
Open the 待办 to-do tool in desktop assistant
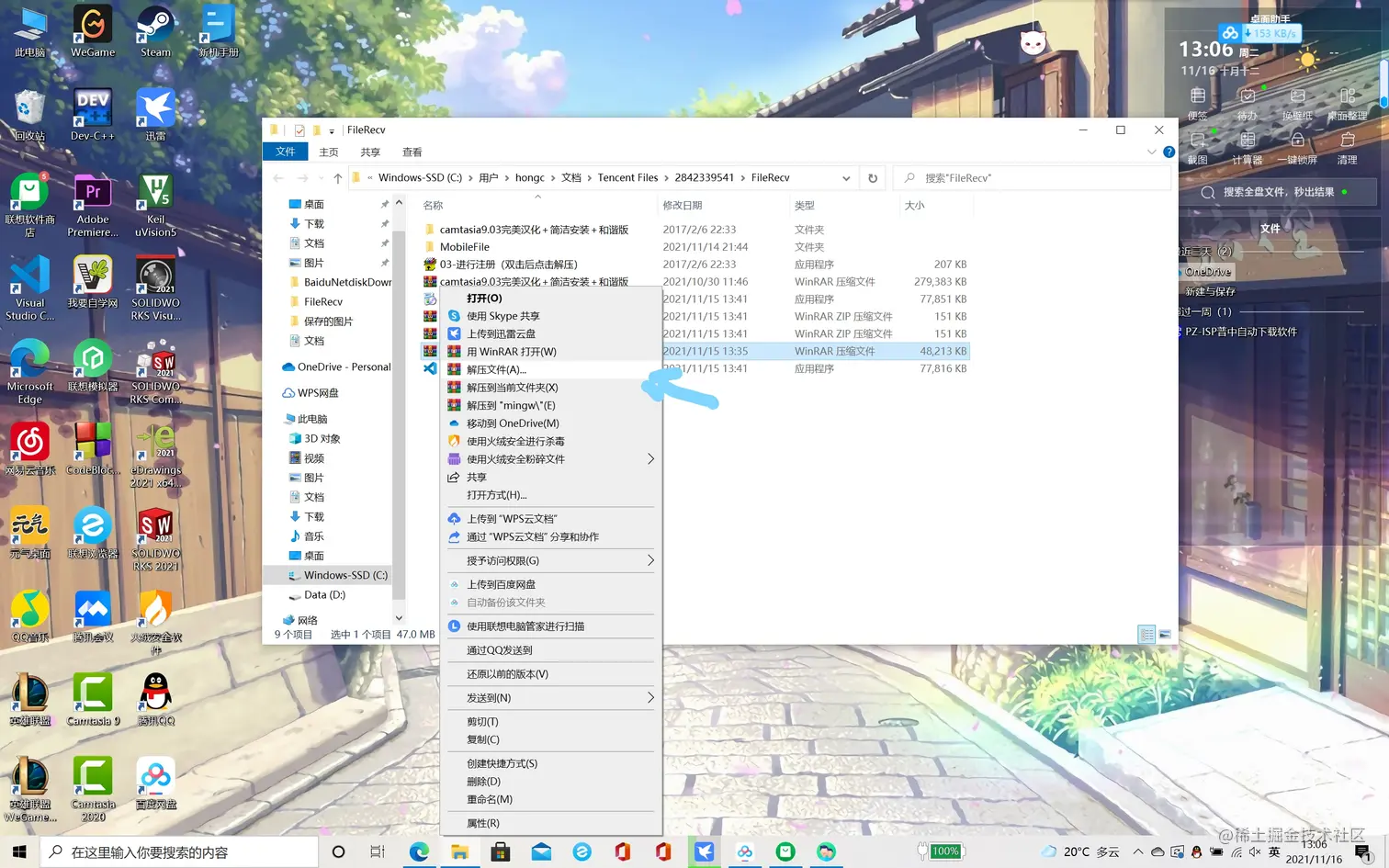(1248, 103)
